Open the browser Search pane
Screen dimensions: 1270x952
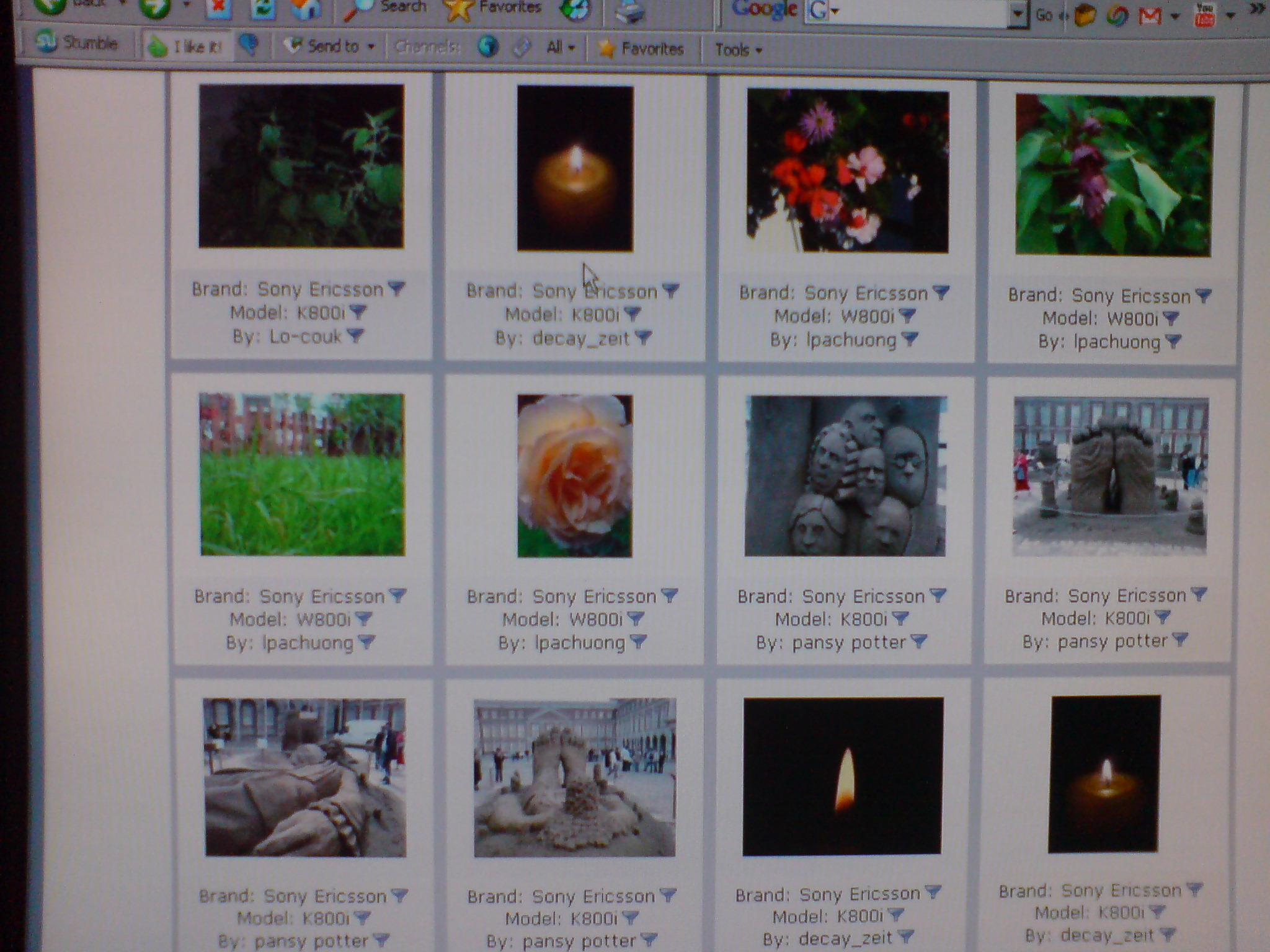pos(385,8)
